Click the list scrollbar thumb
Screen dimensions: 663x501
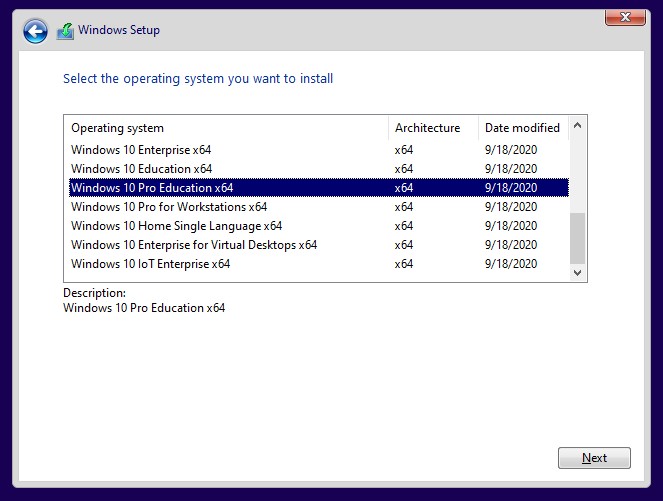coord(578,238)
